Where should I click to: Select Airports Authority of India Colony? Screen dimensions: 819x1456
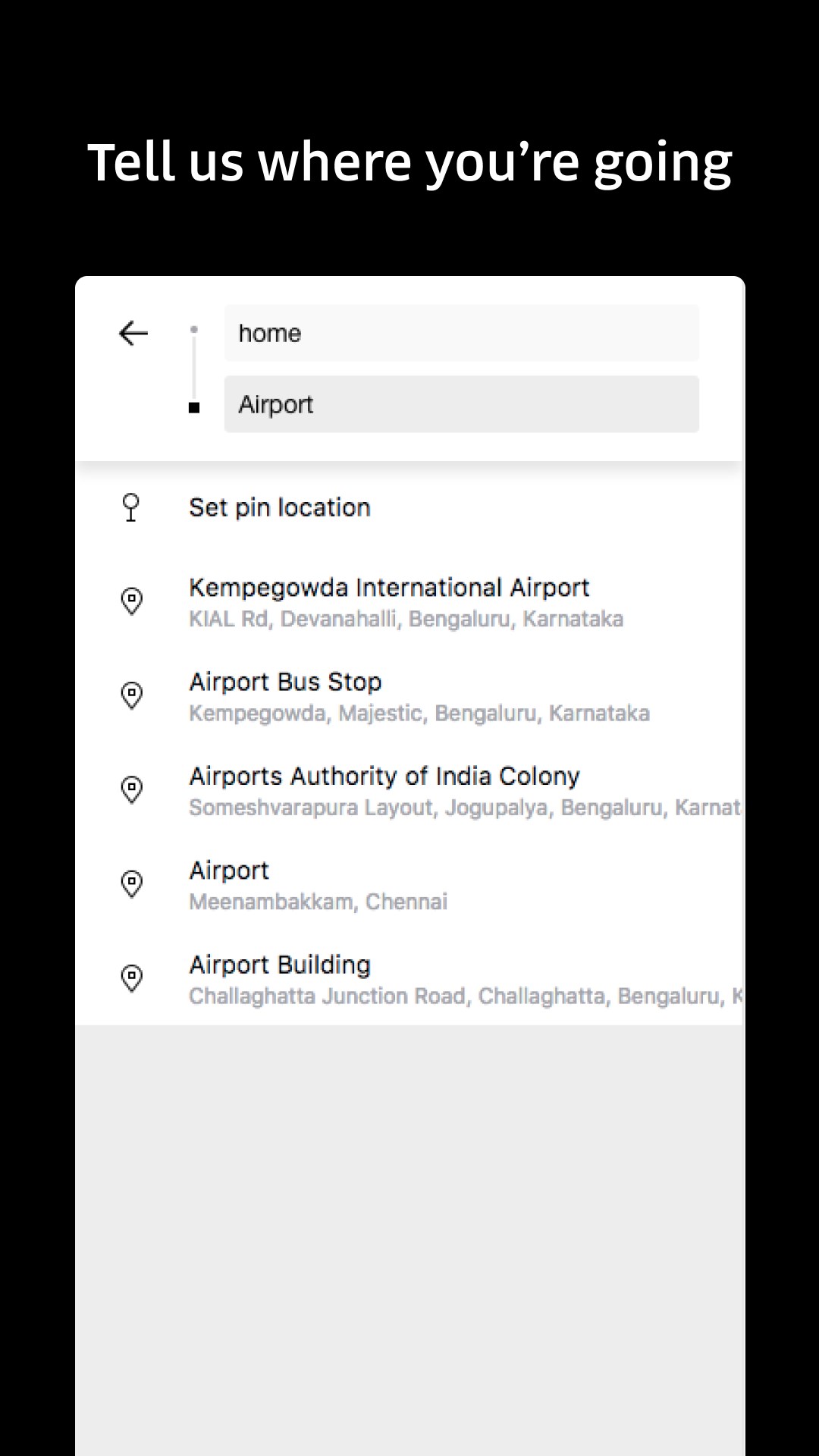click(384, 776)
